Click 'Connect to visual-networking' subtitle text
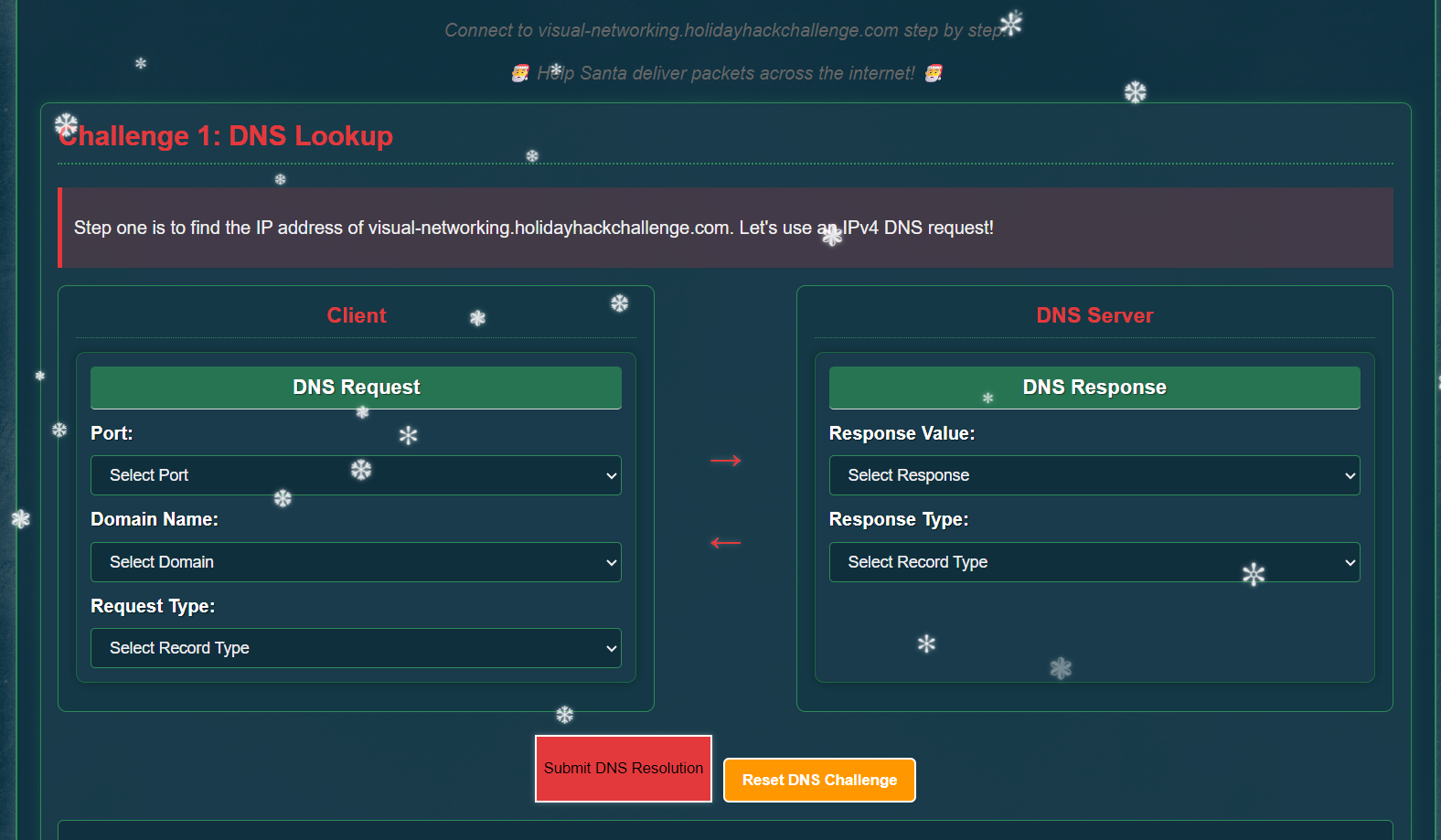 coord(724,30)
